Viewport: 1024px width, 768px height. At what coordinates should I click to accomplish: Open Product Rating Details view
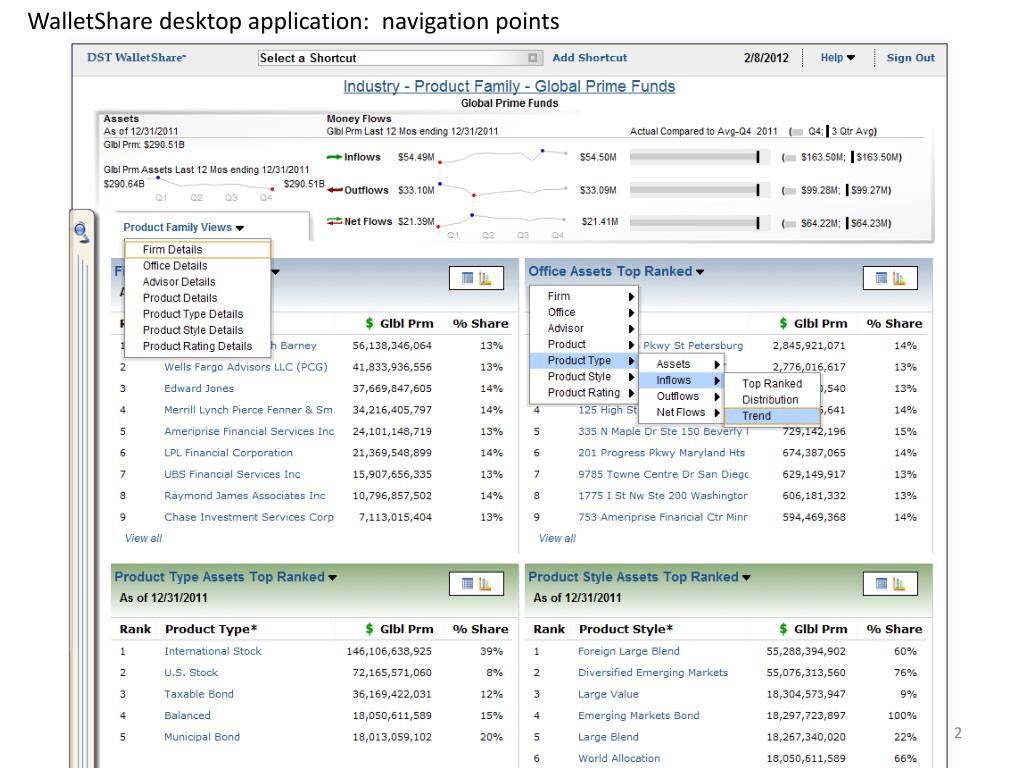pos(197,346)
